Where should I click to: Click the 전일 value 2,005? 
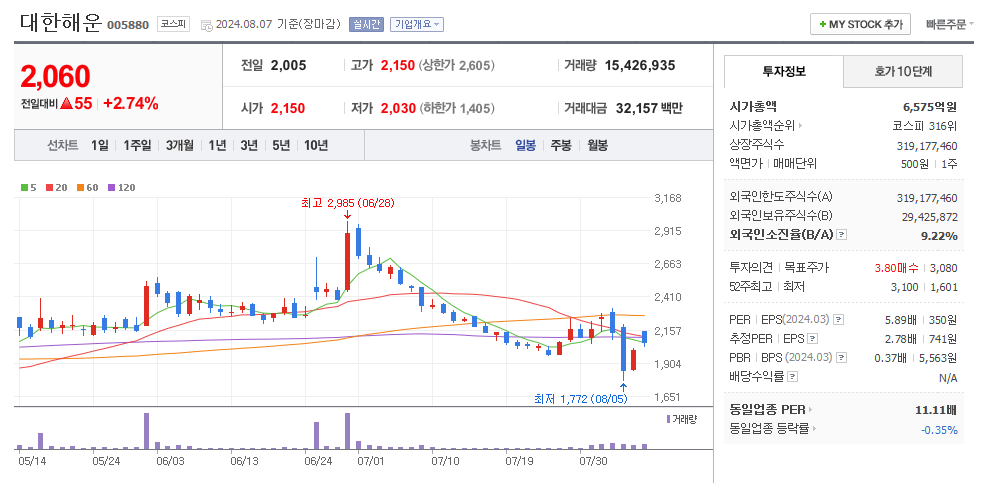(x=288, y=65)
